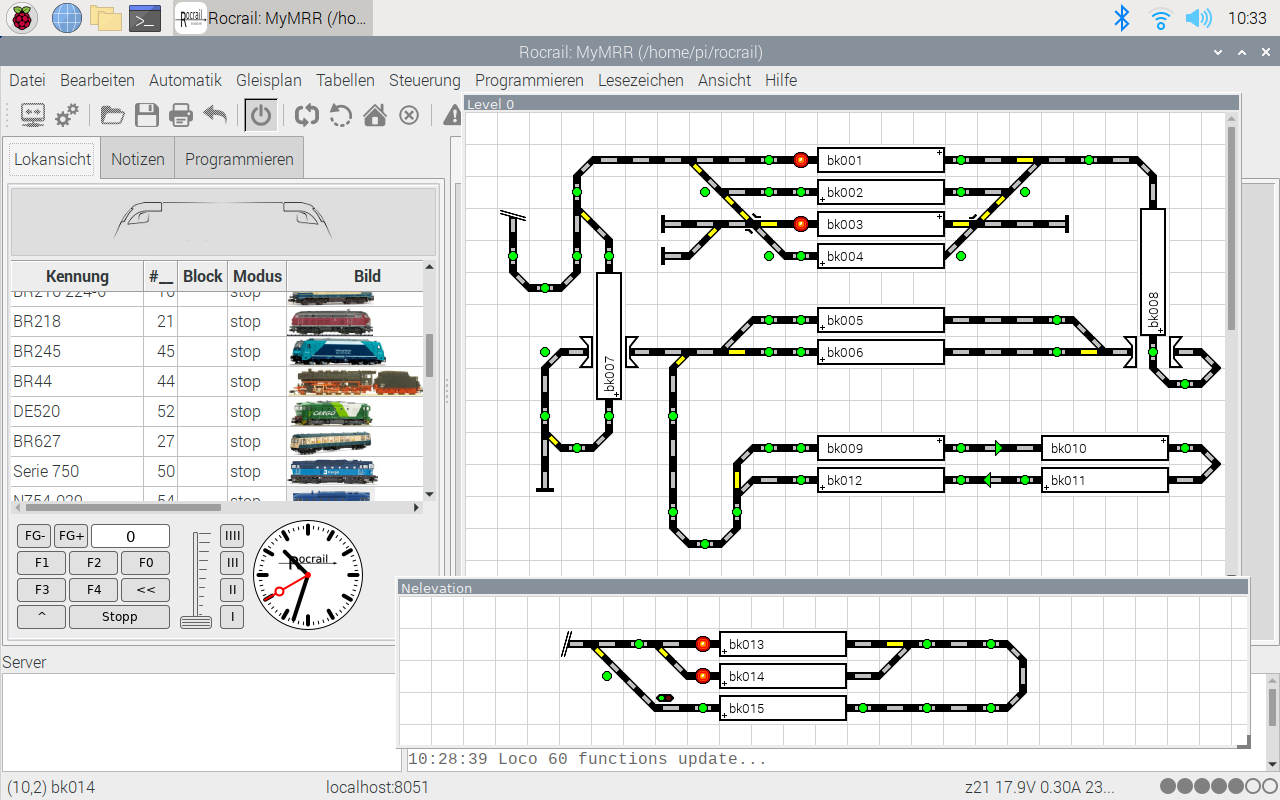Click red signal before bk003
Screen dimensions: 1280x800
point(801,224)
